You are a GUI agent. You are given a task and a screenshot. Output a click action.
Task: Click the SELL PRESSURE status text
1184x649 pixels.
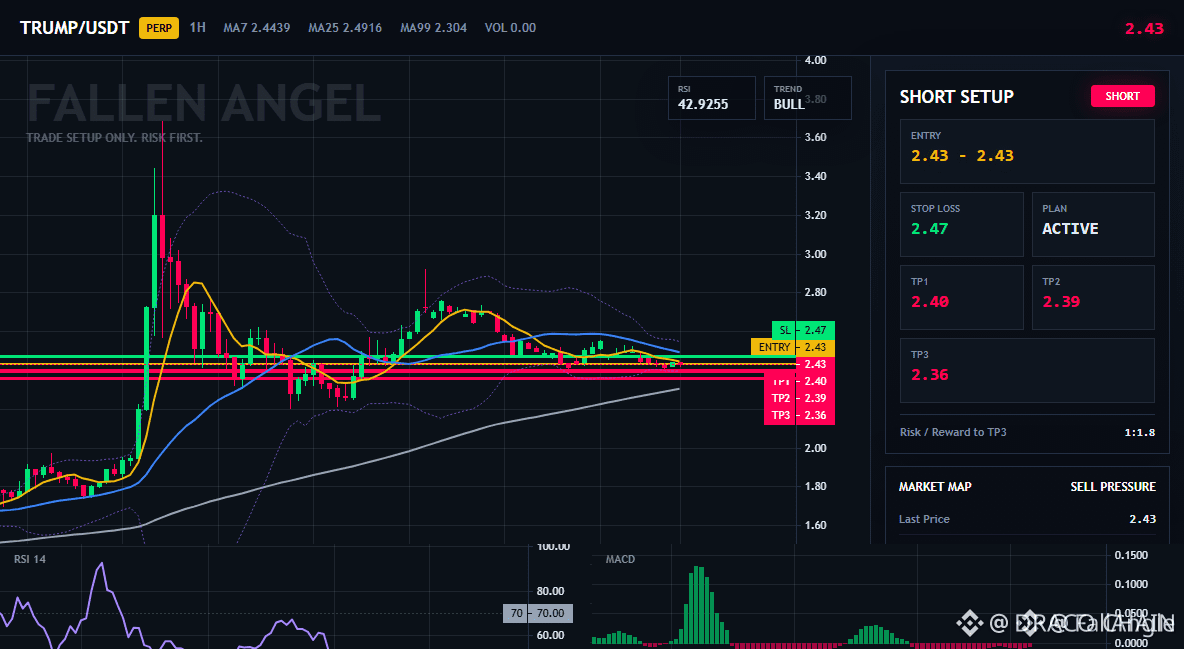pos(1112,487)
